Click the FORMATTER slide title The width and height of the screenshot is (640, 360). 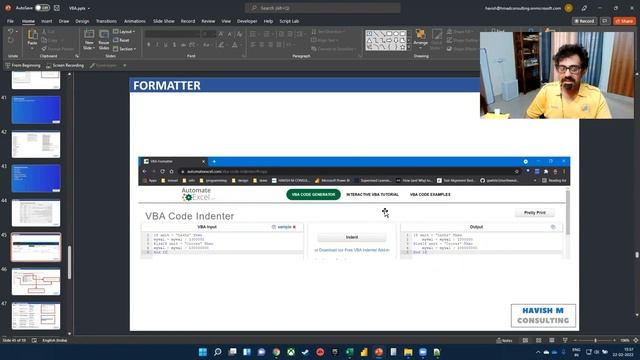tap(167, 86)
